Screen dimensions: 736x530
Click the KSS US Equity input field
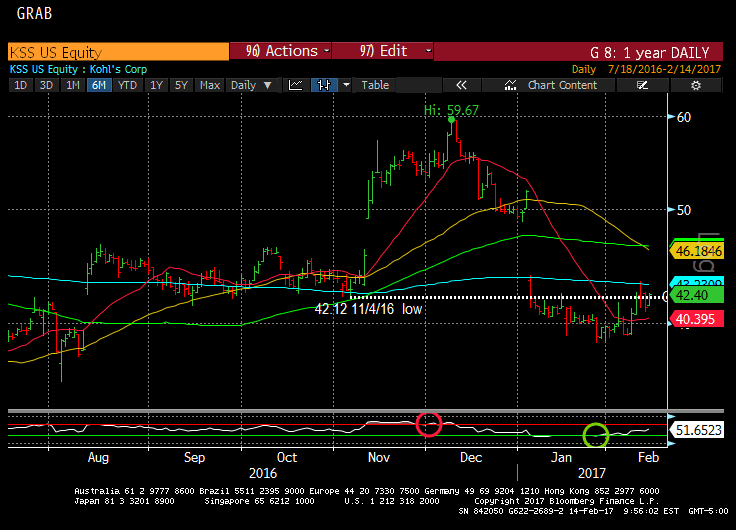tap(118, 52)
